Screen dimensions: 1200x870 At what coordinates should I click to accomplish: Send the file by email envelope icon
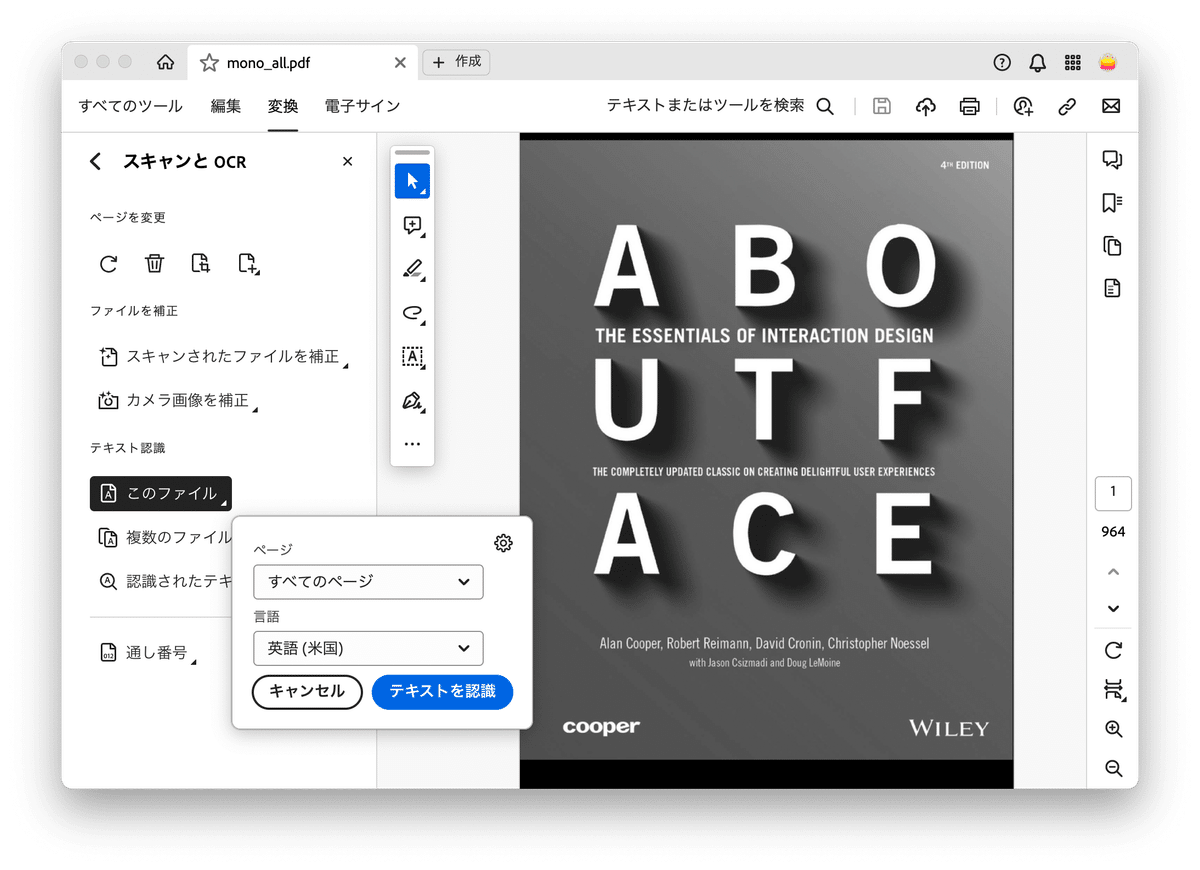click(x=1111, y=106)
